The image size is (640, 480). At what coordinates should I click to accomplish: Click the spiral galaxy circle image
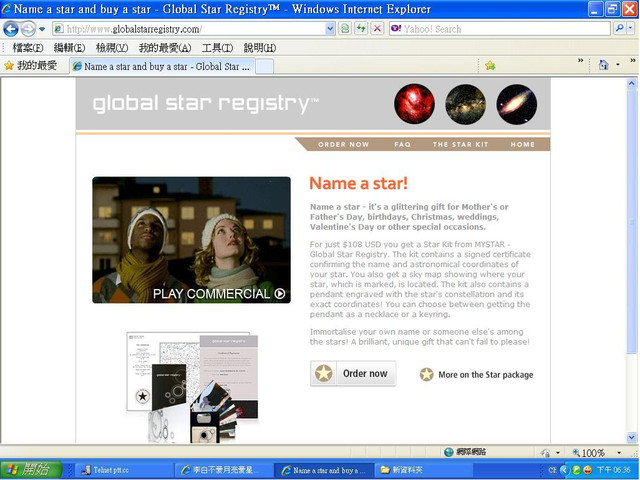pyautogui.click(x=517, y=104)
